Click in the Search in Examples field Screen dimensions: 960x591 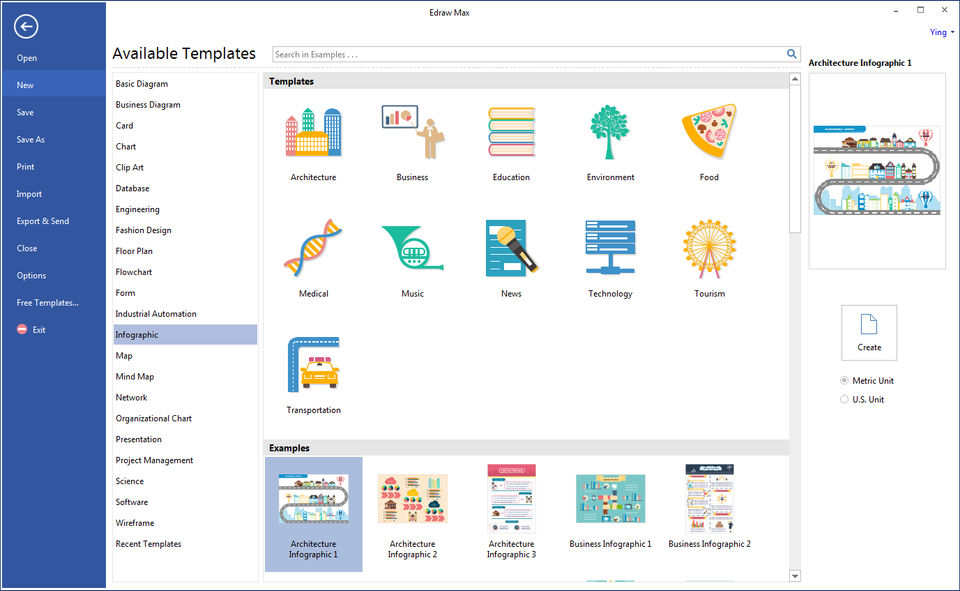529,54
